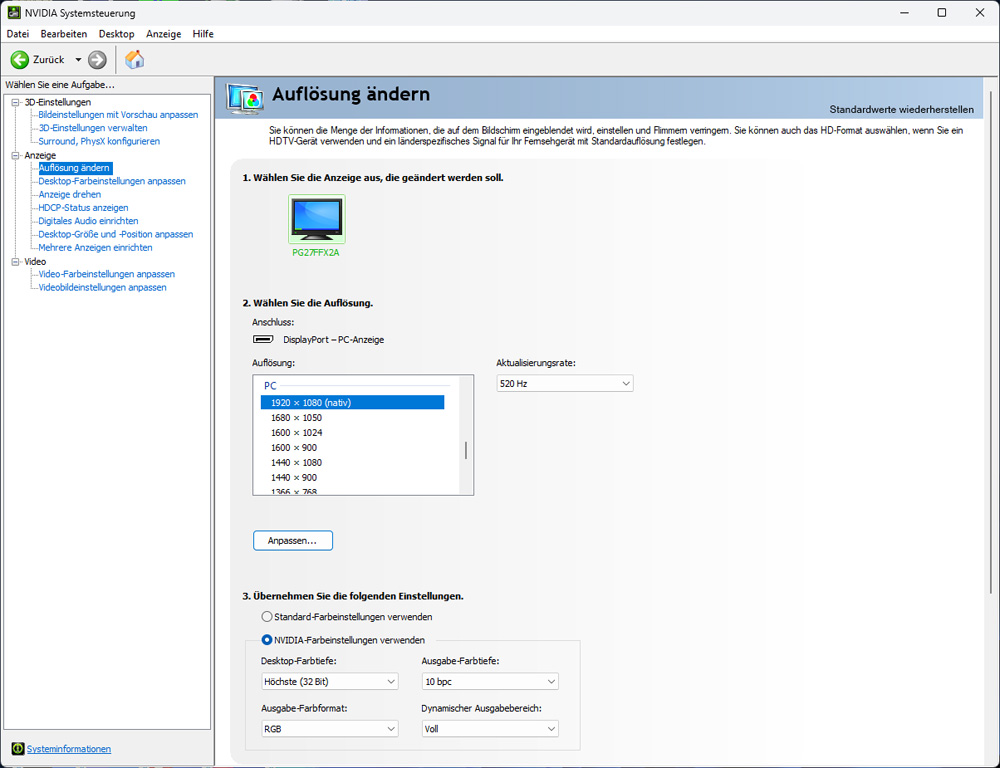The image size is (1000, 768).
Task: Click the main page vertical scrollbar
Action: (x=990, y=344)
